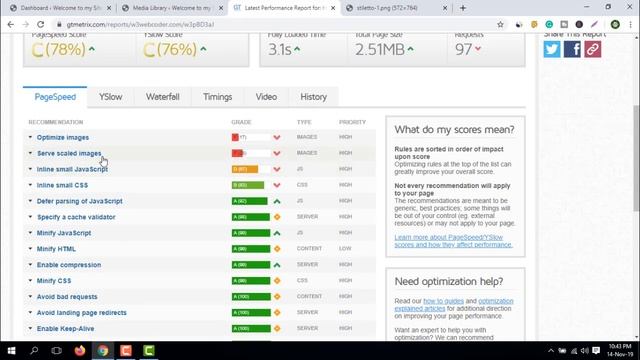Viewport: 640px width, 360px height.
Task: Select the PageSpeed tab
Action: coord(55,97)
